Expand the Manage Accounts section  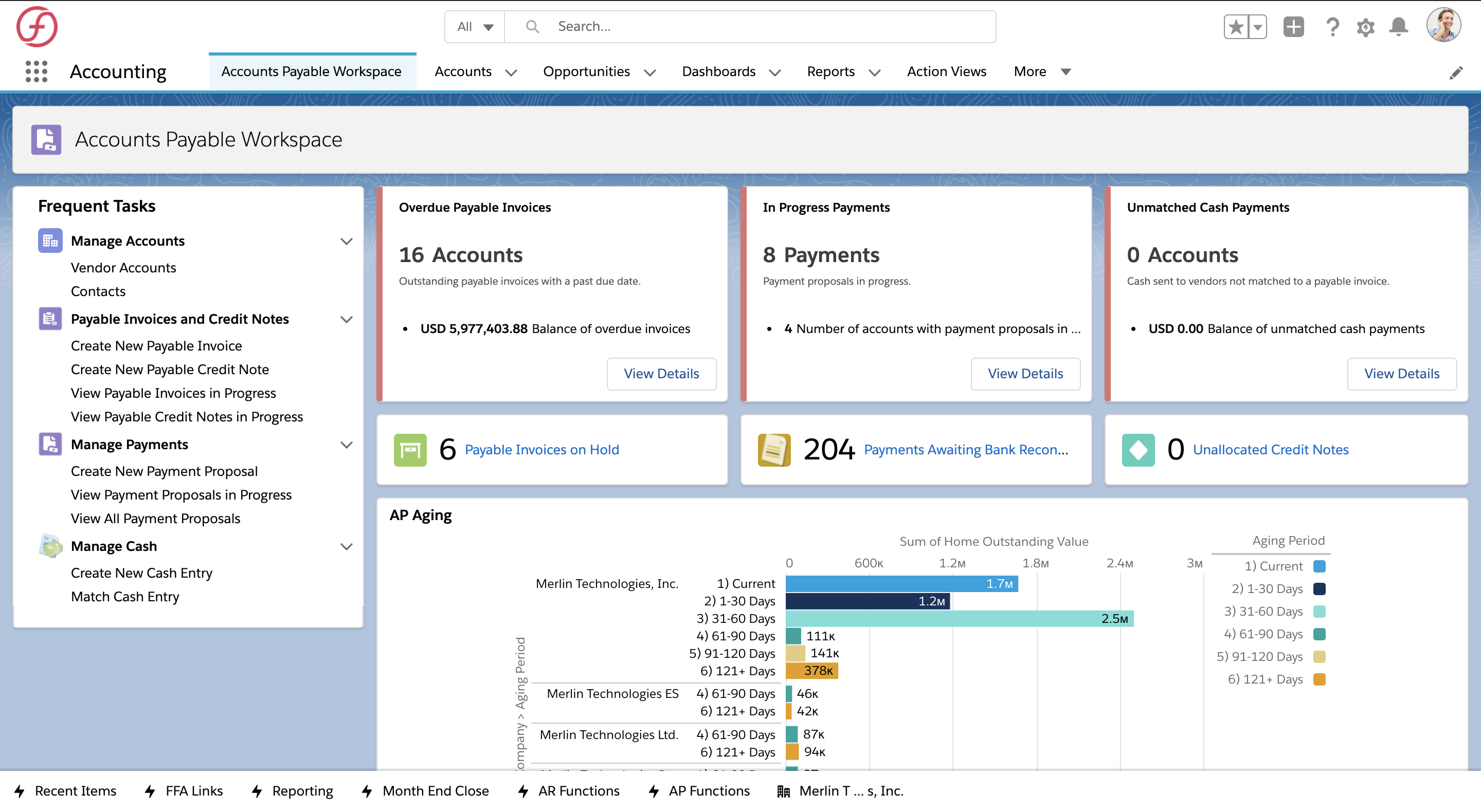click(x=346, y=240)
